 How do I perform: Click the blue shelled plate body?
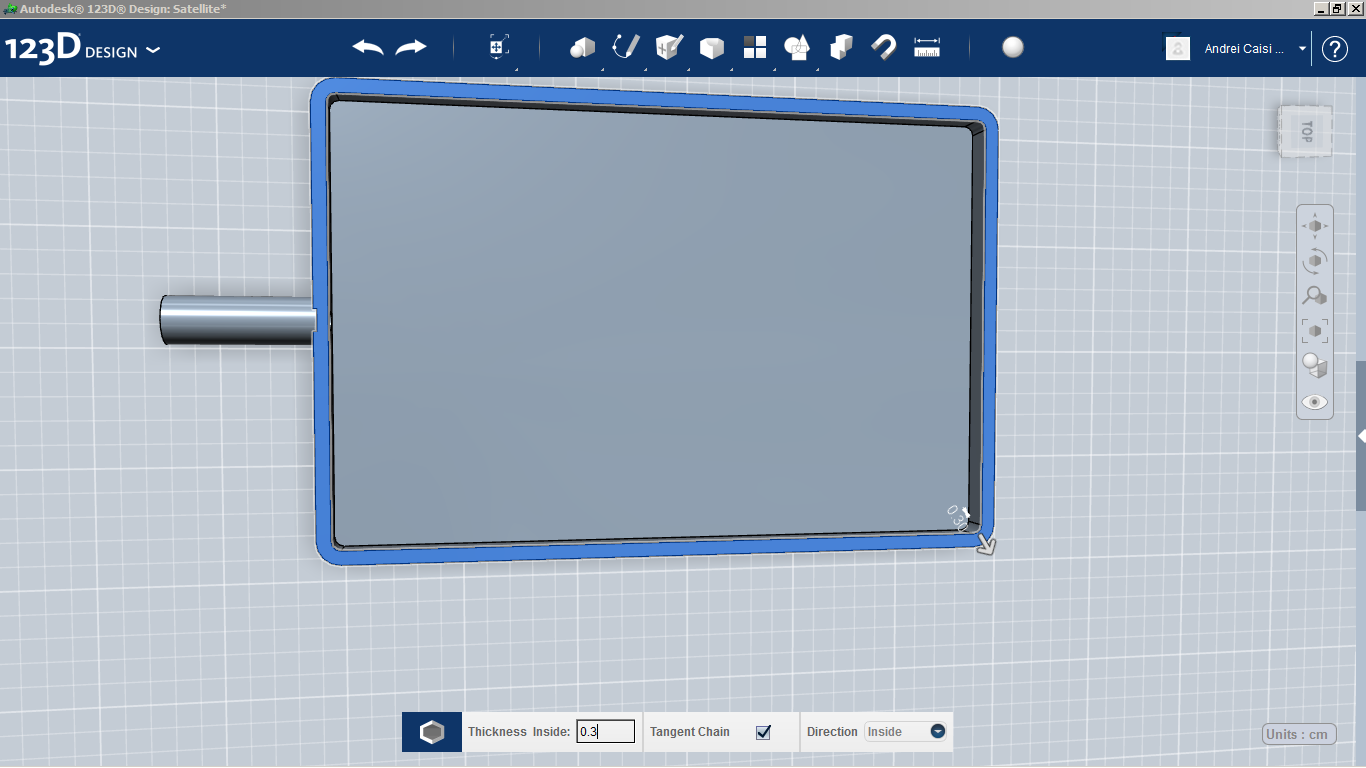pyautogui.click(x=655, y=320)
